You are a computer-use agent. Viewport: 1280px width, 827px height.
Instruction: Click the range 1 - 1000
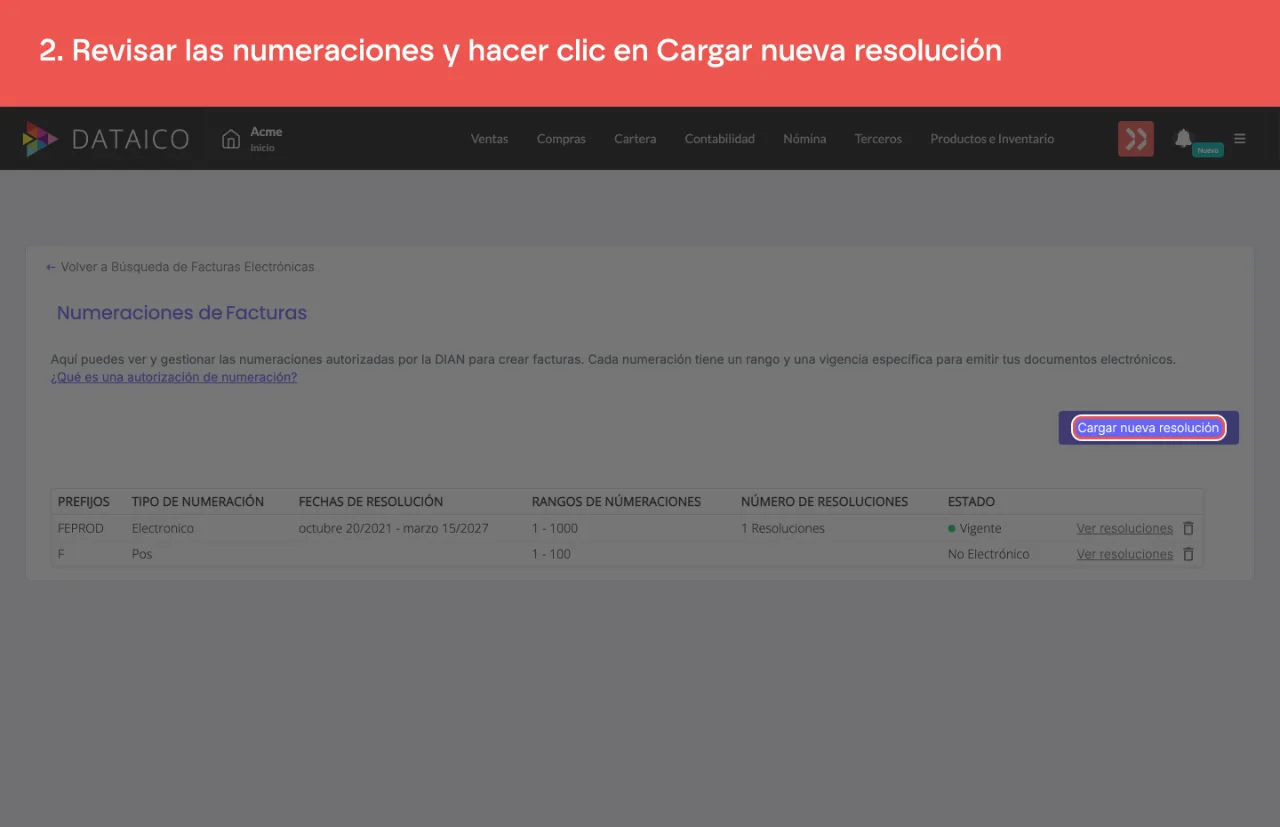[x=555, y=528]
